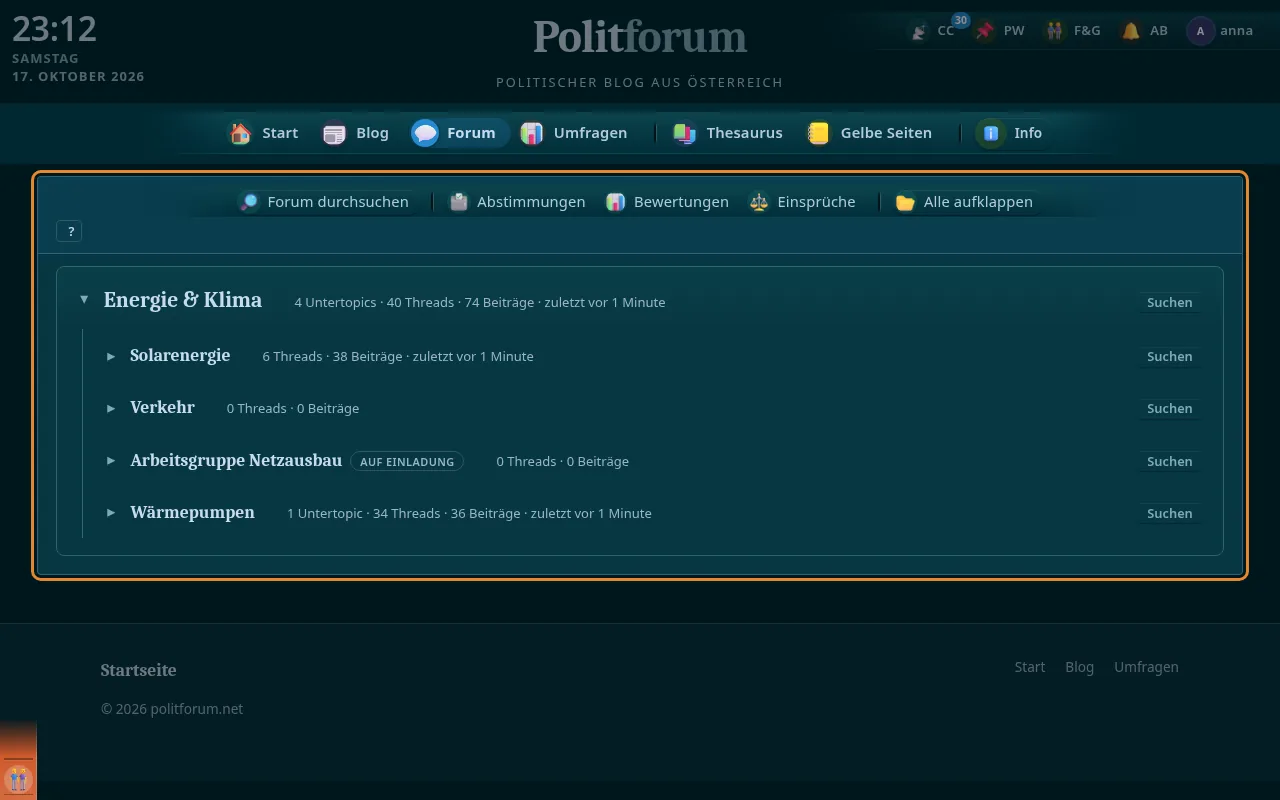
Task: Open Forum durchsuchen magnifier icon
Action: tap(249, 202)
